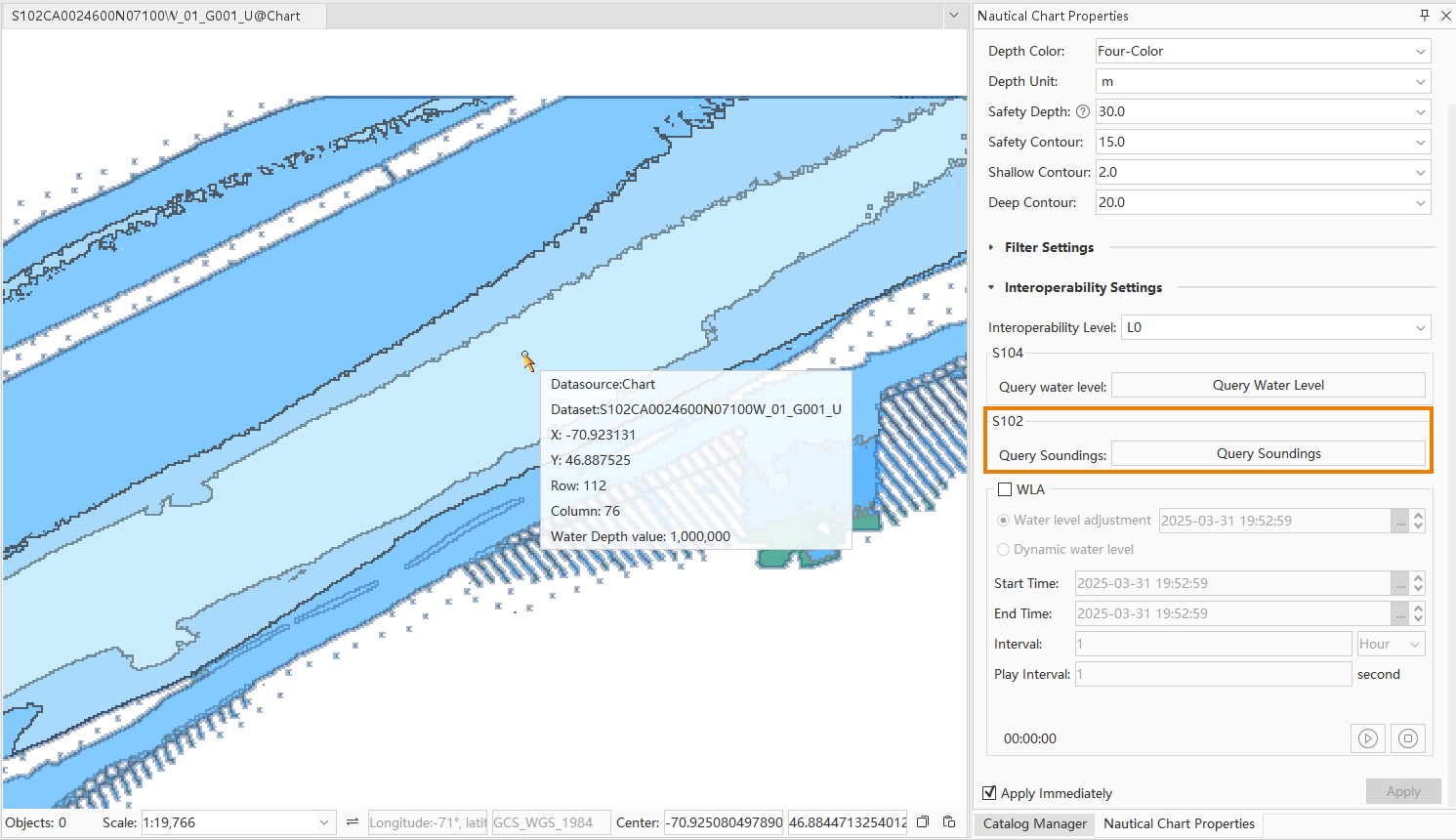This screenshot has width=1456, height=840.
Task: Click the play button for water level animation
Action: click(1368, 738)
